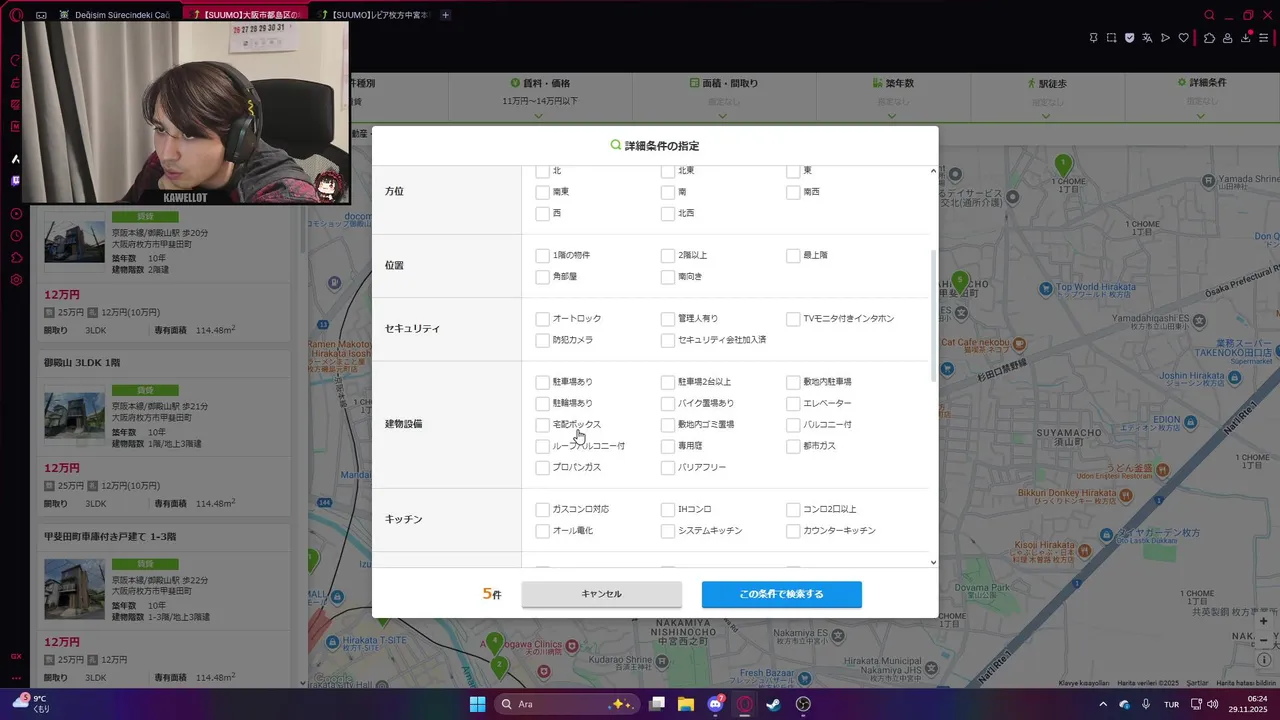Check the 角部屋 checkbox
The image size is (1280, 720).
(542, 277)
